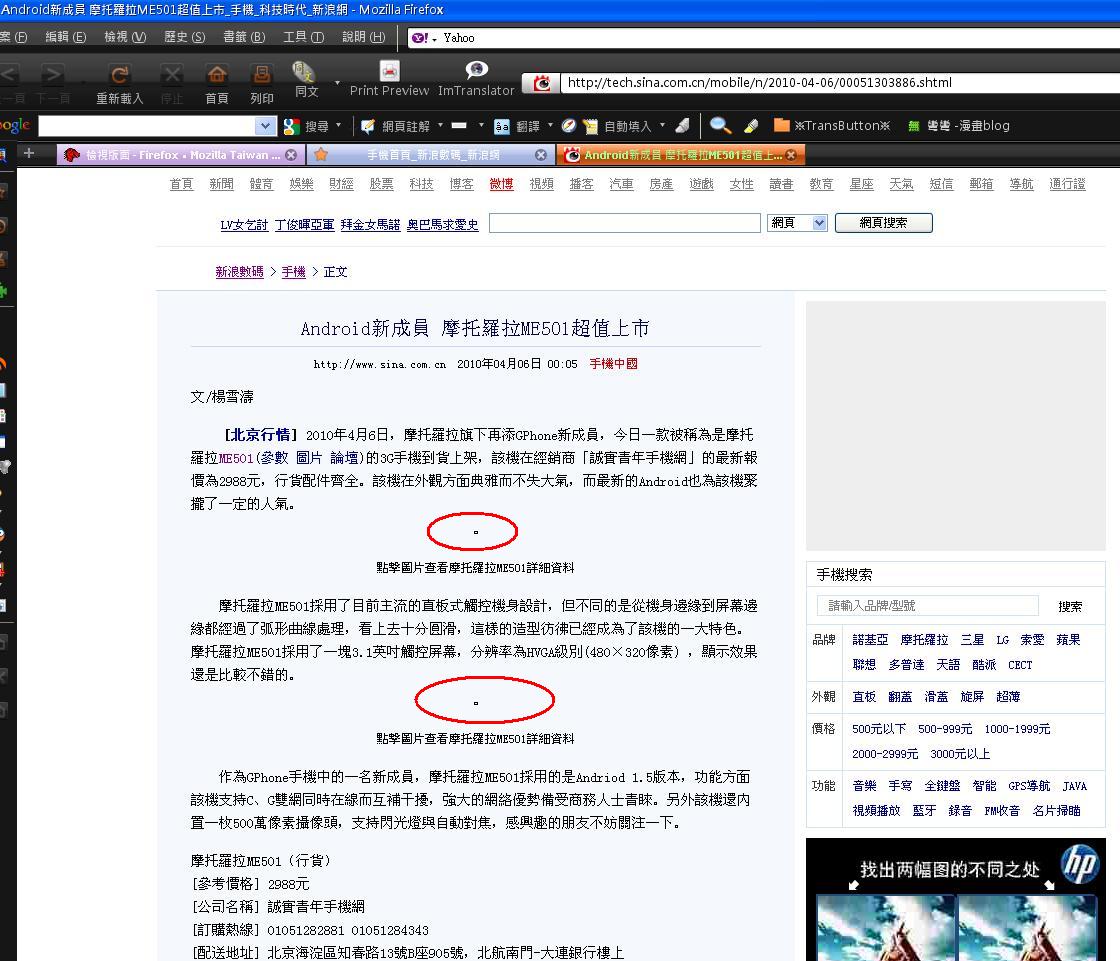Open the 手機中國 source link
Screen dimensions: 1120x961
(x=612, y=364)
